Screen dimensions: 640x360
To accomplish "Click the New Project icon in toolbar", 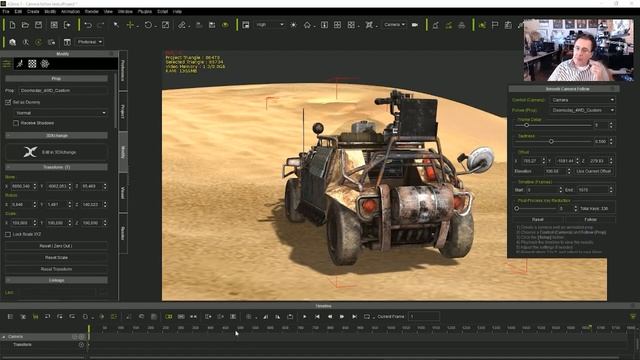I will pos(12,25).
